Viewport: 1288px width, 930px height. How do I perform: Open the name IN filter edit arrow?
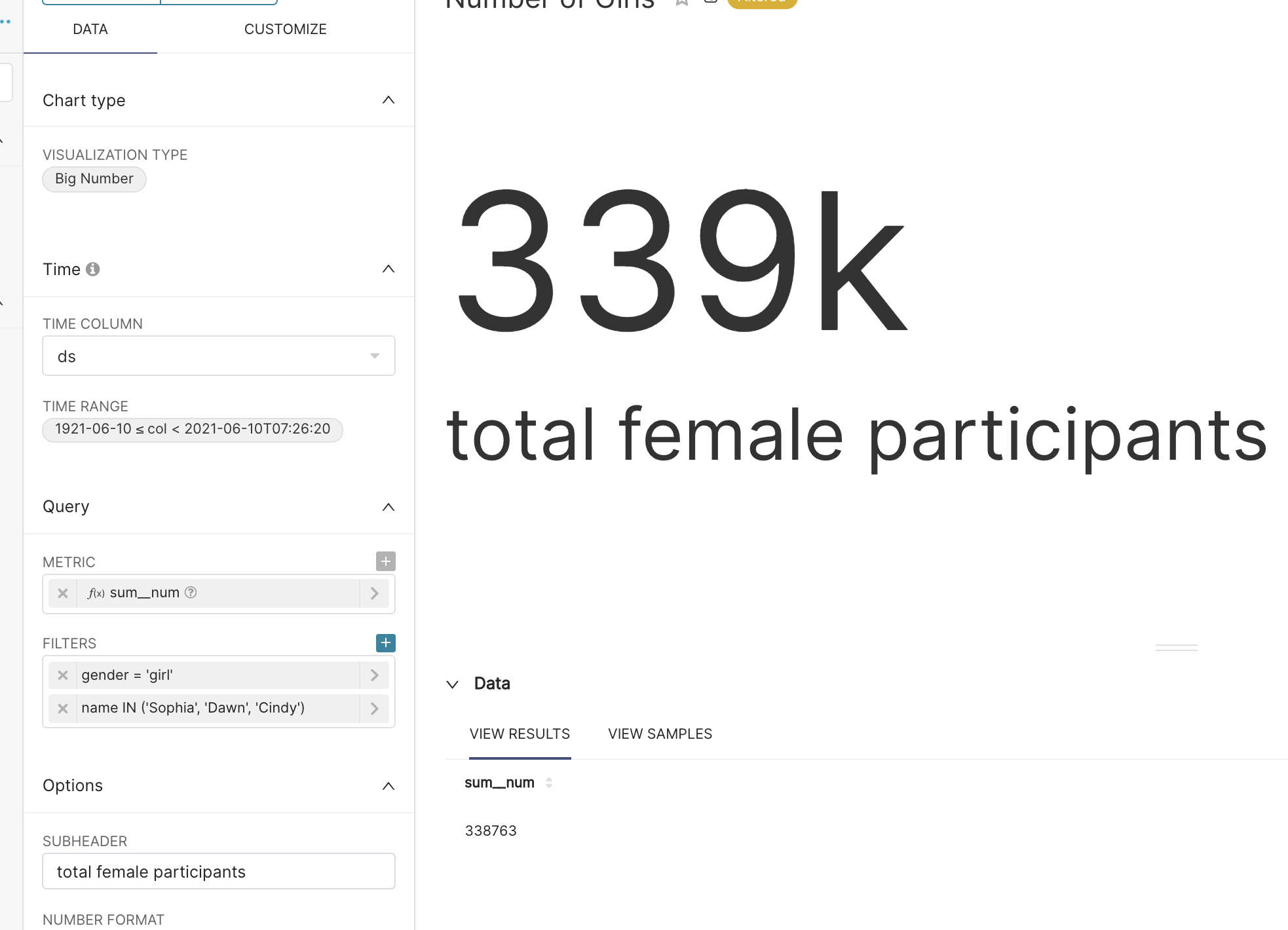[374, 709]
